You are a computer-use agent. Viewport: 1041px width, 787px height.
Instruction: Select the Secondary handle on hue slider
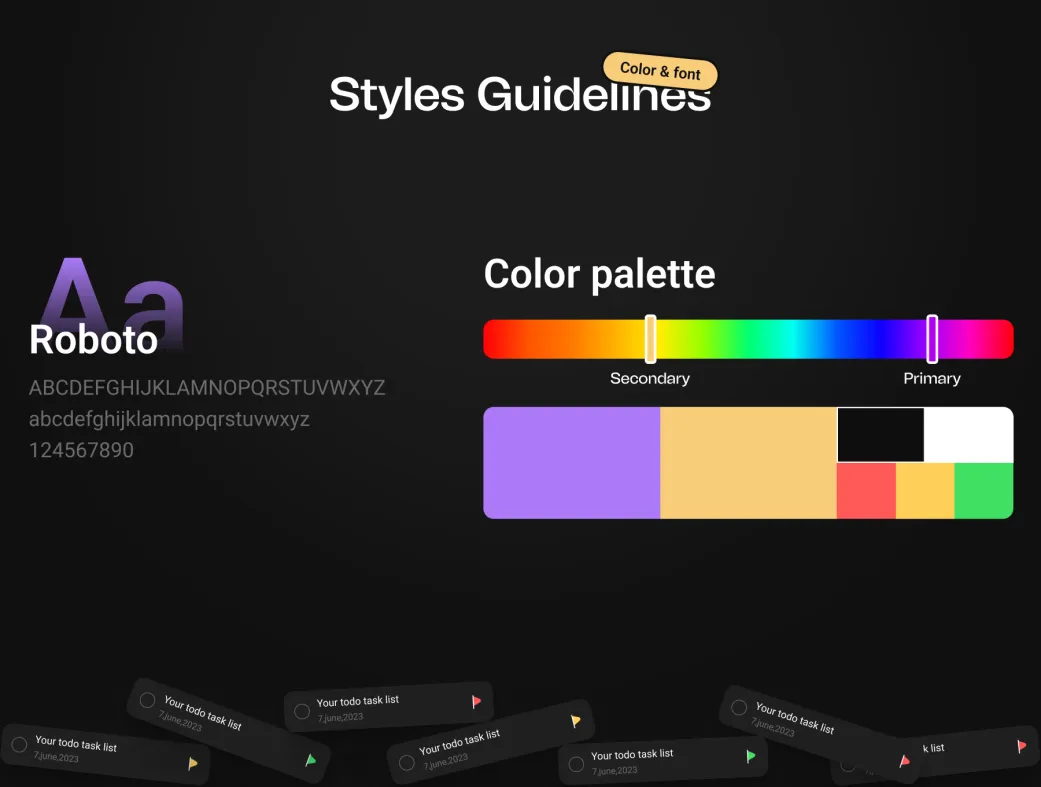[x=650, y=339]
